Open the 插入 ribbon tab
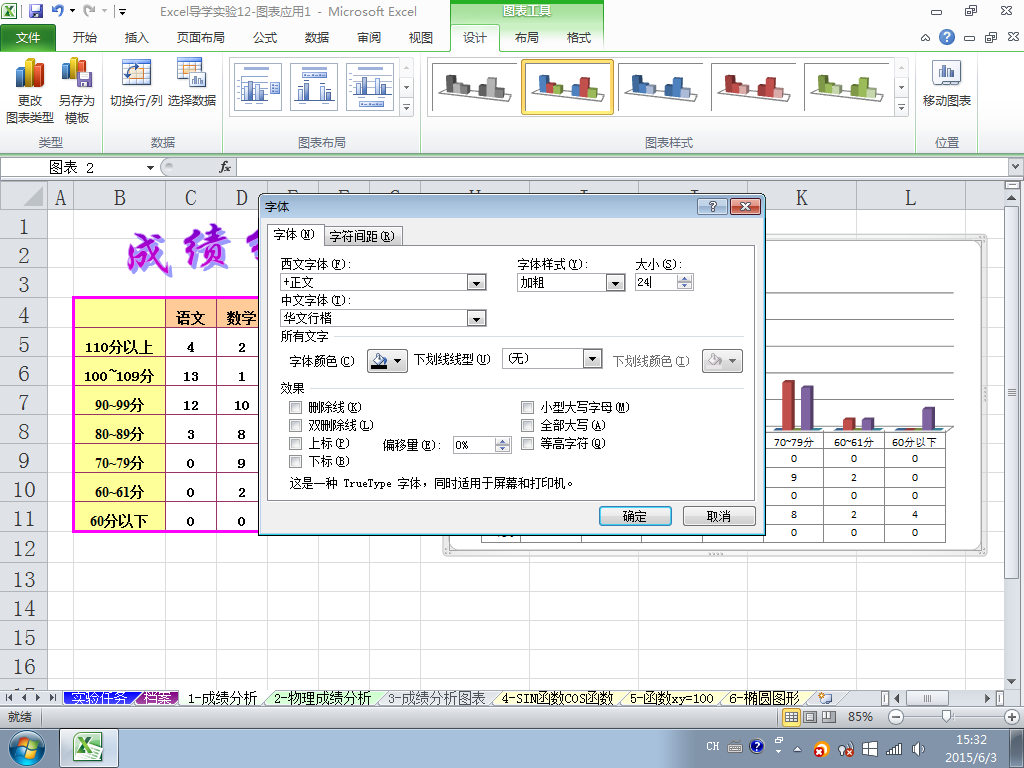The height and width of the screenshot is (768, 1024). (136, 38)
